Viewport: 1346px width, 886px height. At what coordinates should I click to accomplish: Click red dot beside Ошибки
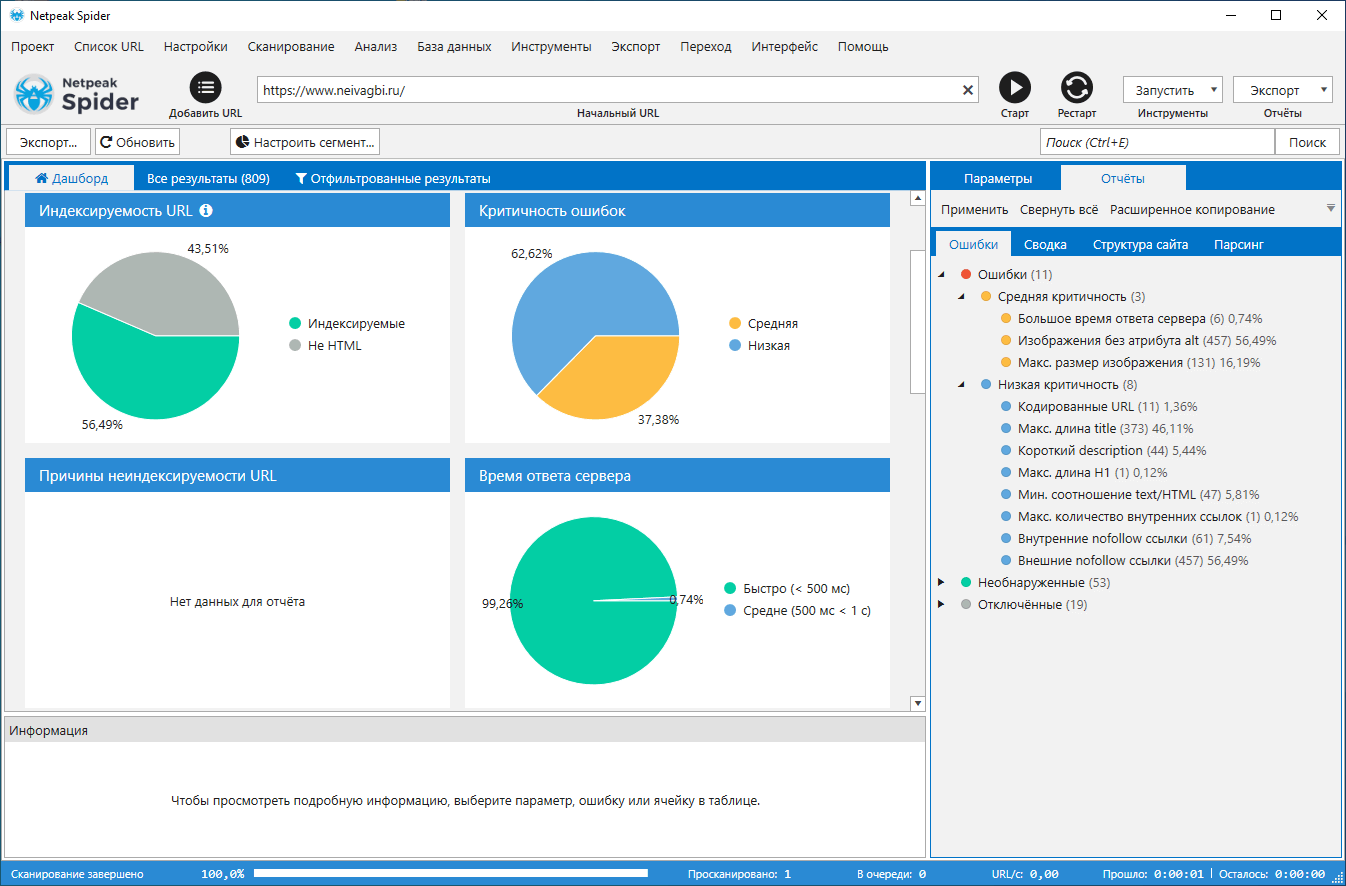(966, 275)
